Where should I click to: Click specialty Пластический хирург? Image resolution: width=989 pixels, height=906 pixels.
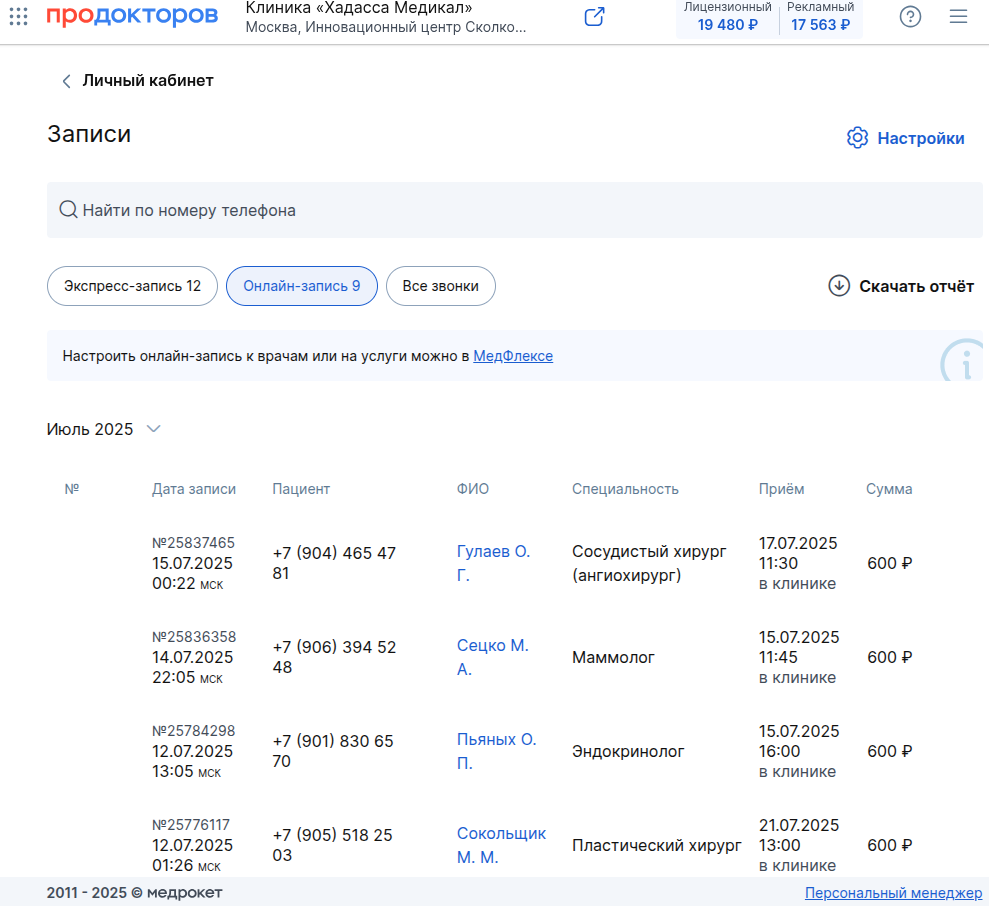pos(657,845)
